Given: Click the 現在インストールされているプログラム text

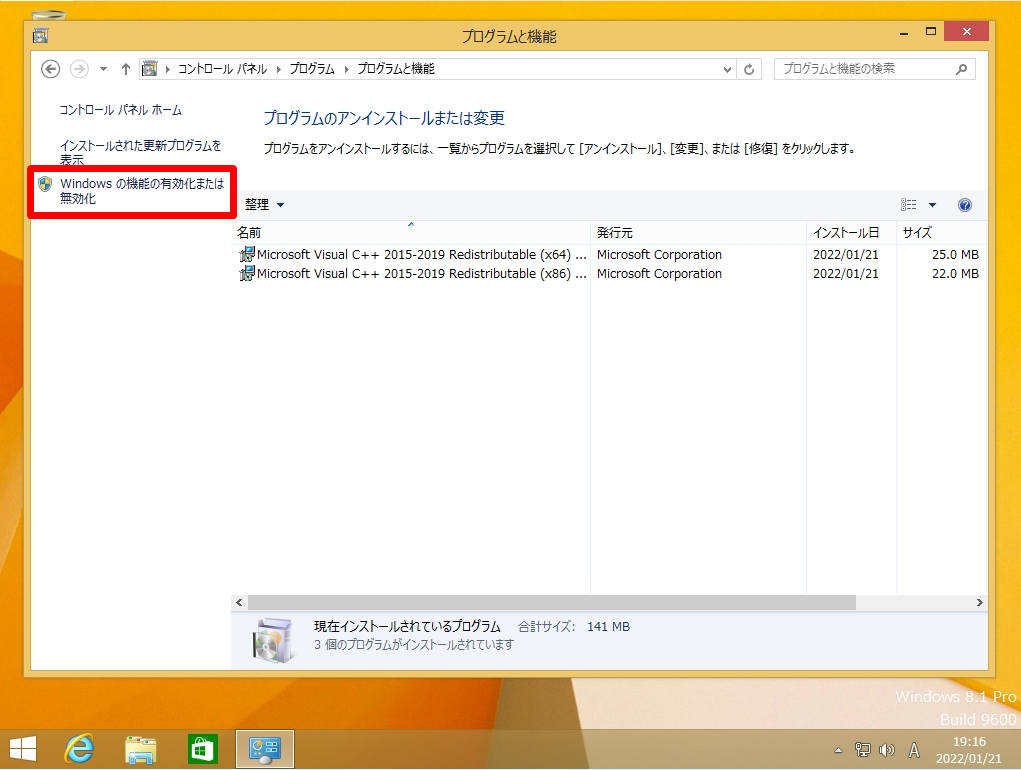Looking at the screenshot, I should [407, 626].
